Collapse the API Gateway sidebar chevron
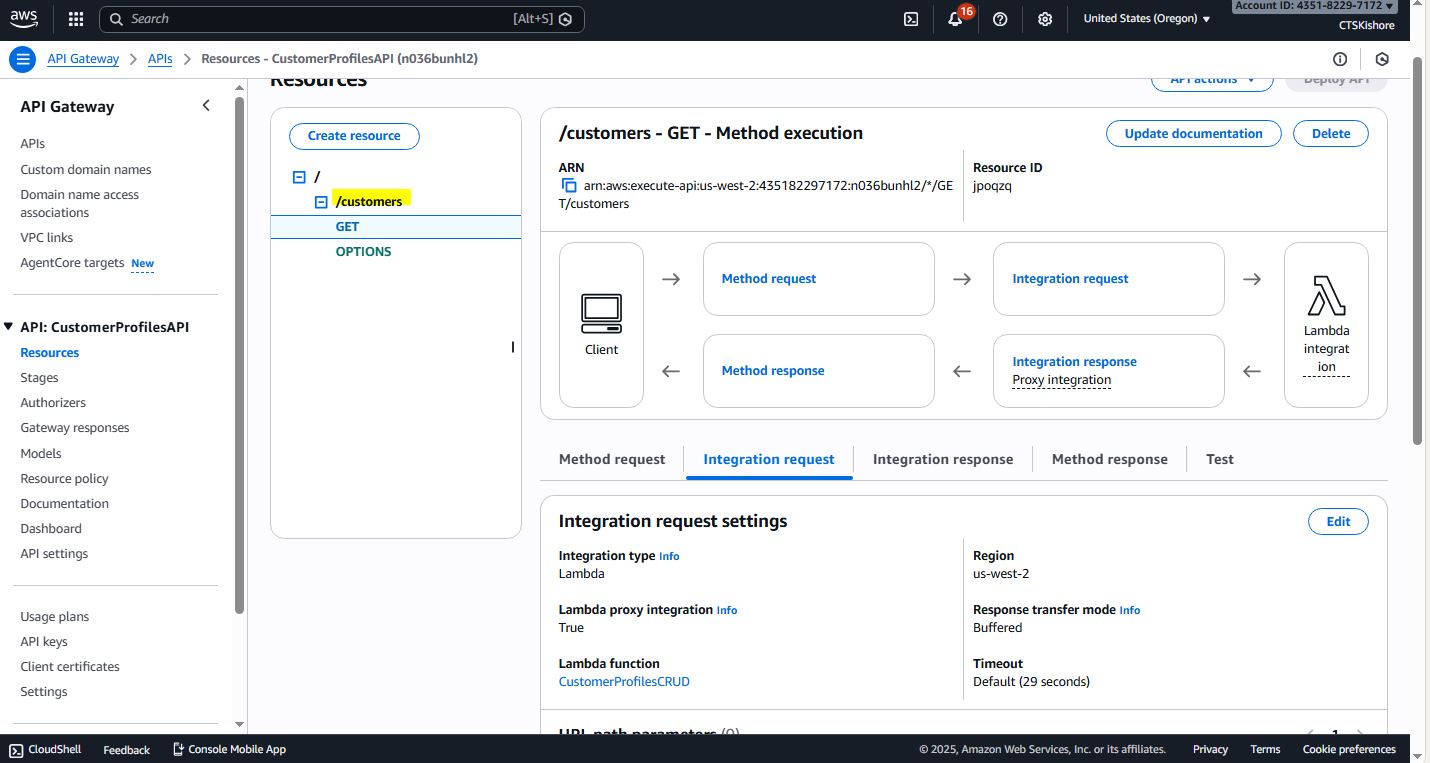The width and height of the screenshot is (1430, 763). [x=206, y=106]
